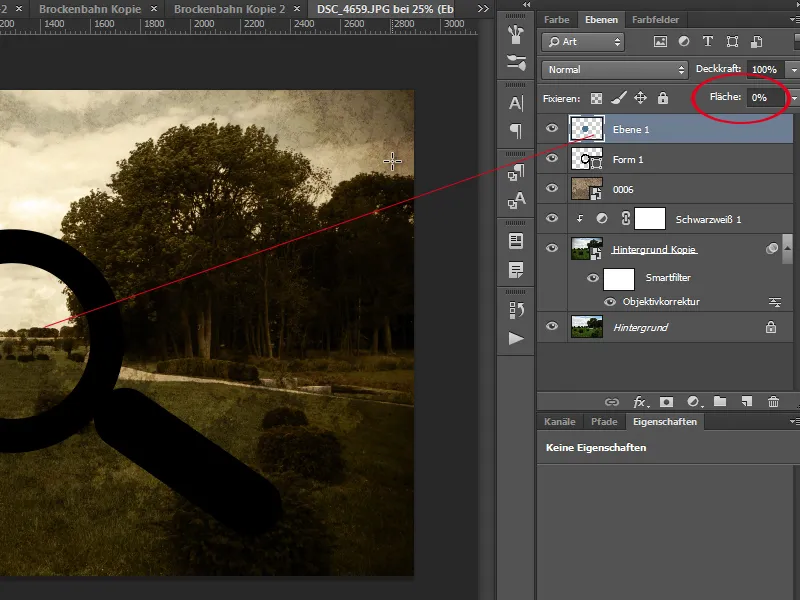The height and width of the screenshot is (600, 800).
Task: Toggle visibility of Hintergrund Kopie layer
Action: (552, 248)
